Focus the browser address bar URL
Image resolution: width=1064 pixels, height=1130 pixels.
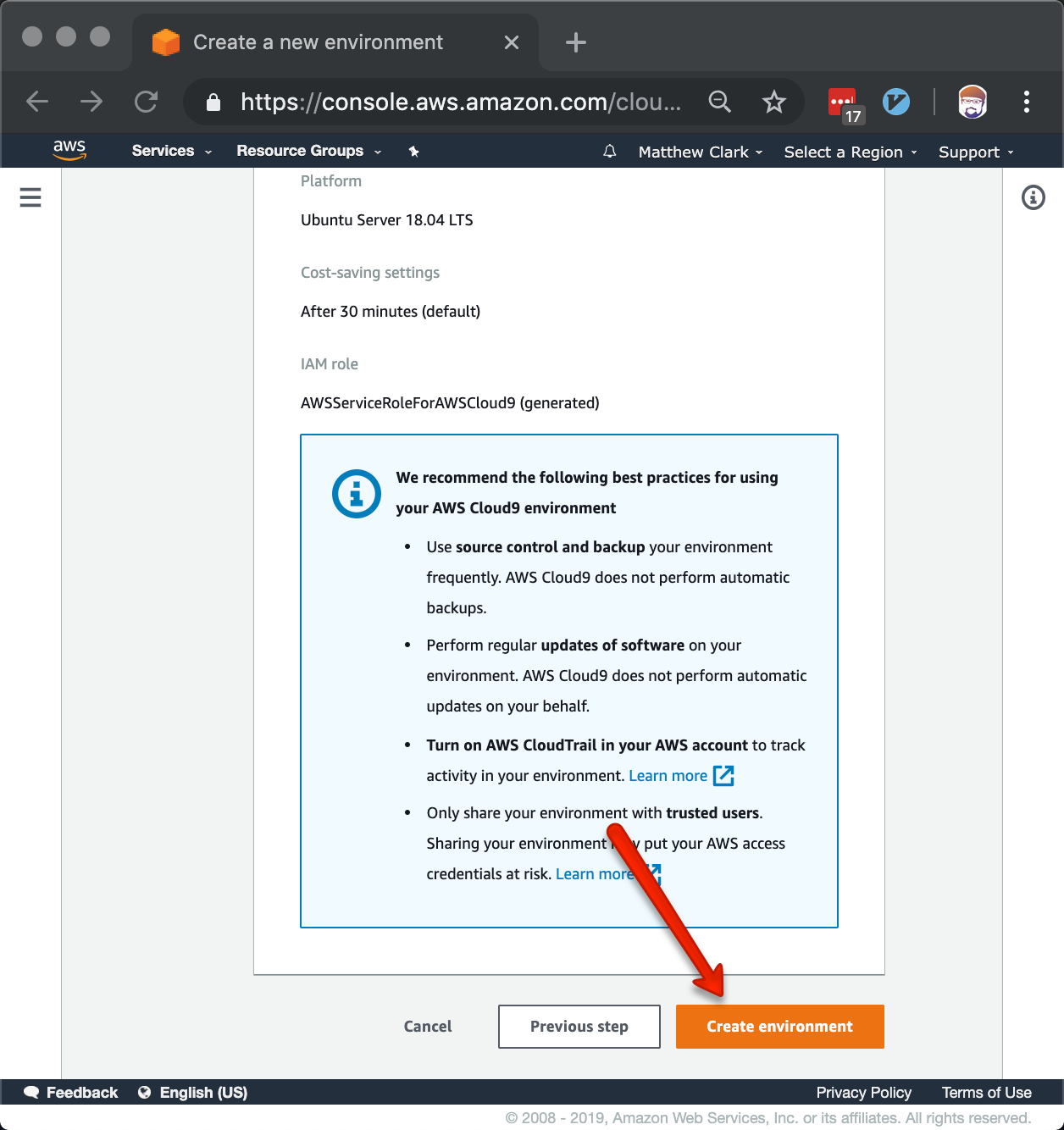pyautogui.click(x=460, y=102)
